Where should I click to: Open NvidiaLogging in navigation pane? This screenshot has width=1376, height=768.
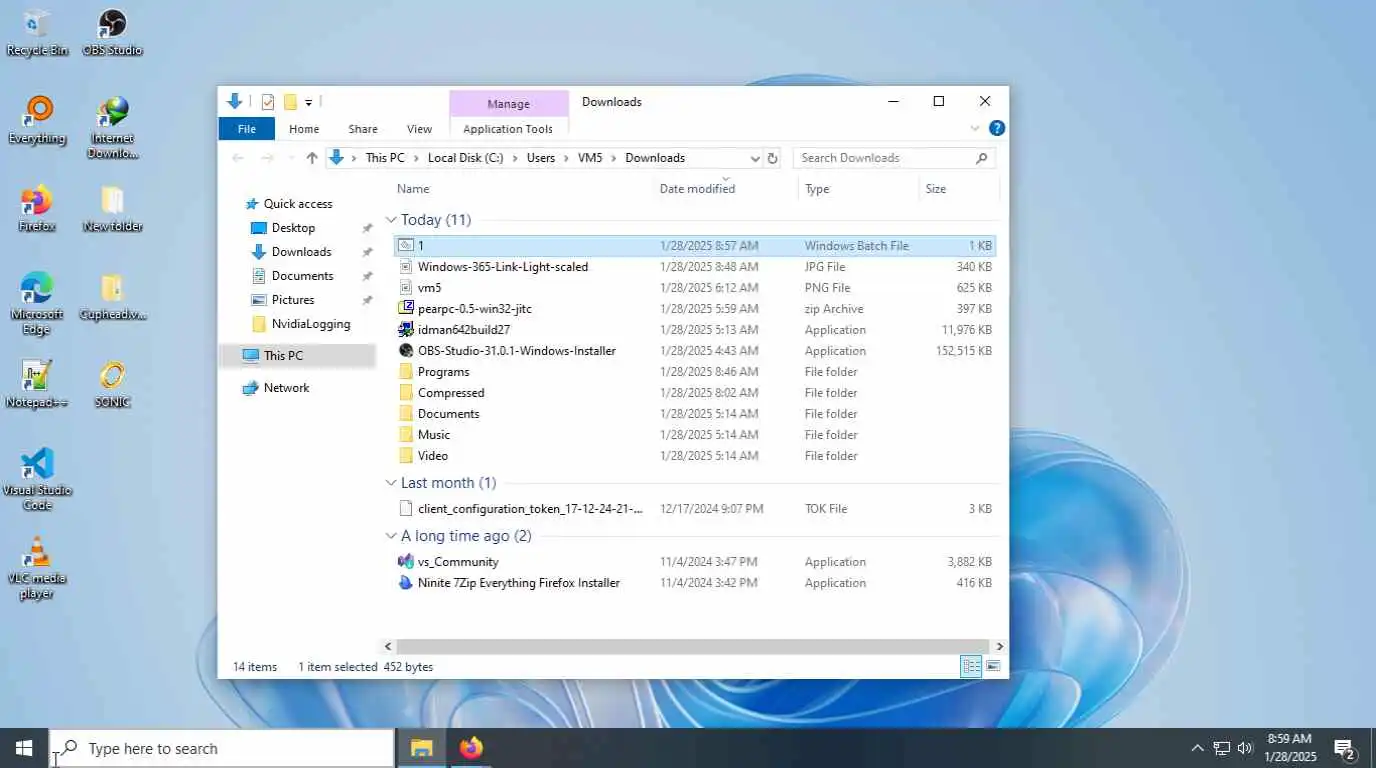310,324
